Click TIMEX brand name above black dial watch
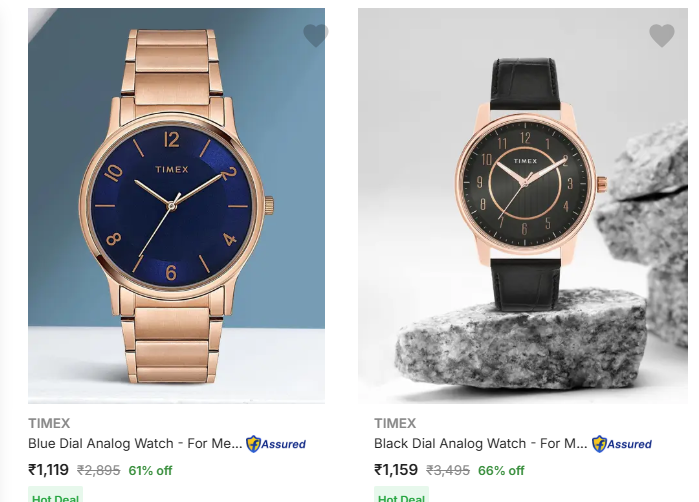The width and height of the screenshot is (699, 502). click(395, 423)
